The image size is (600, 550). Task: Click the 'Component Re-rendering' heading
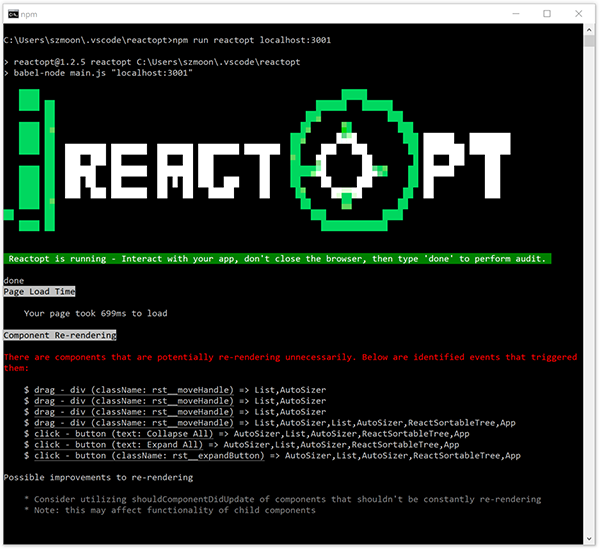click(60, 335)
